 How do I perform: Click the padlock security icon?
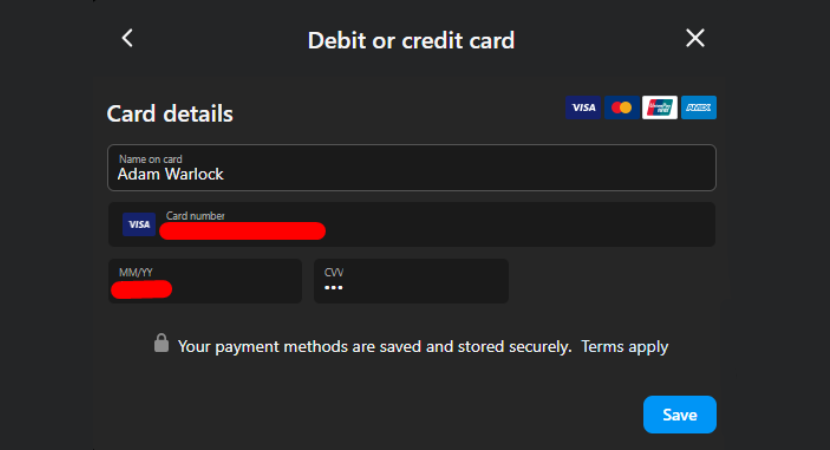160,343
